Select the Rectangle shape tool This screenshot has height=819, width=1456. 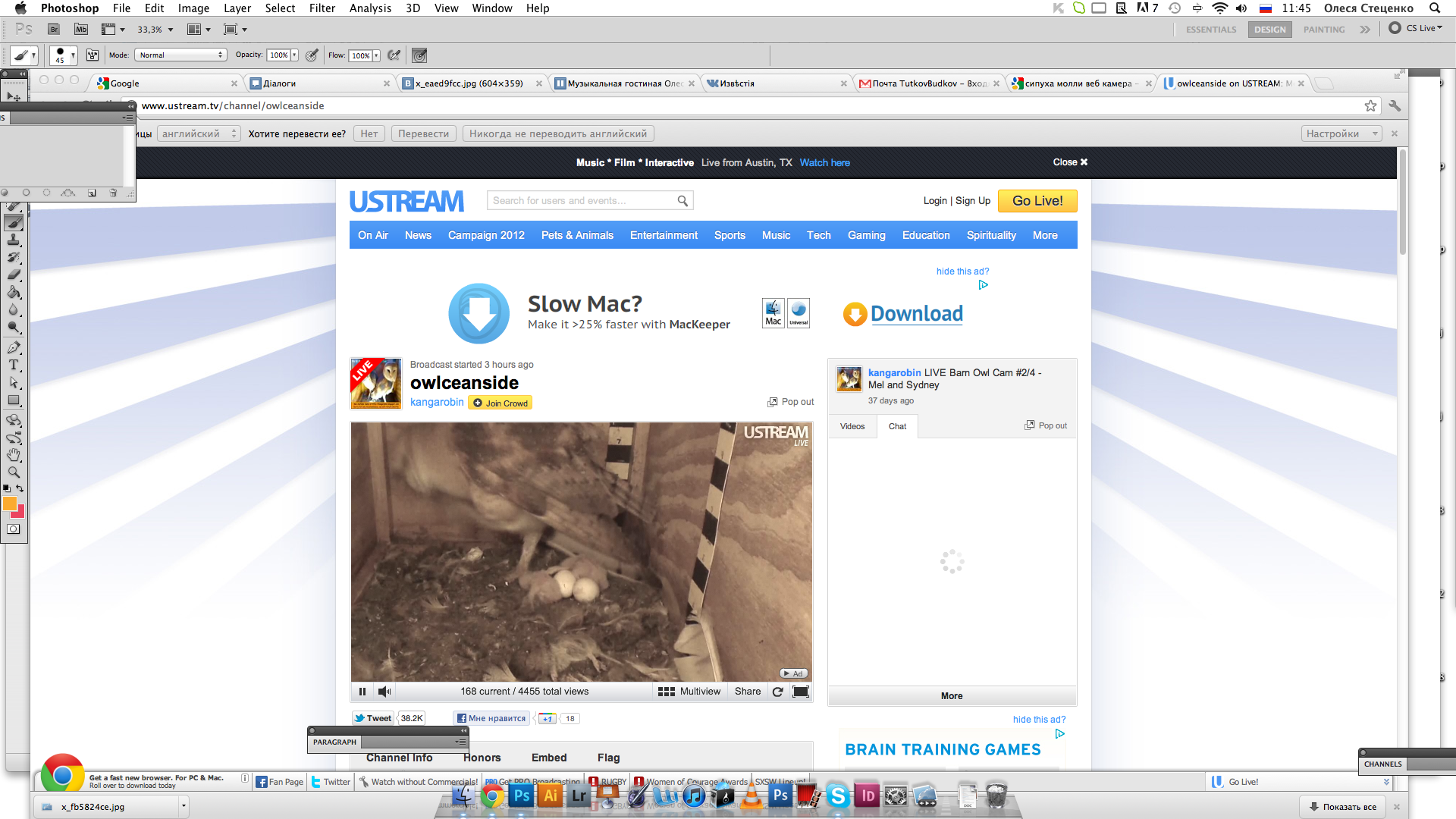pos(14,400)
